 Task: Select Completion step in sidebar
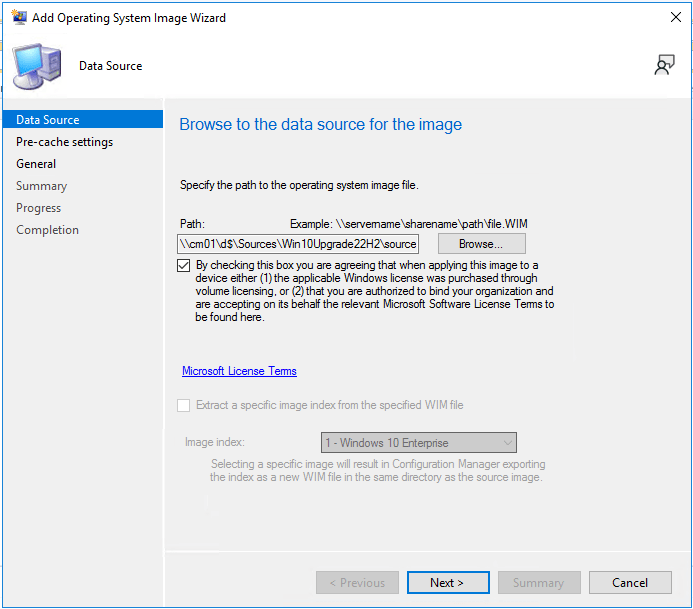tap(47, 230)
